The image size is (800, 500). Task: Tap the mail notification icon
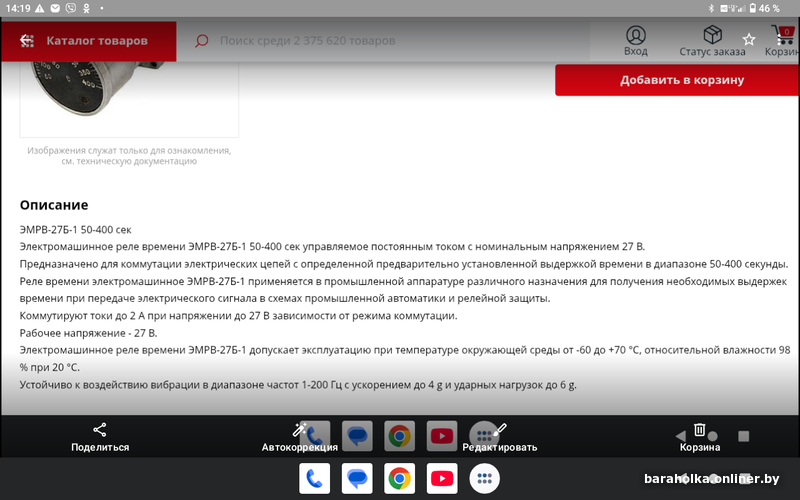coord(55,8)
